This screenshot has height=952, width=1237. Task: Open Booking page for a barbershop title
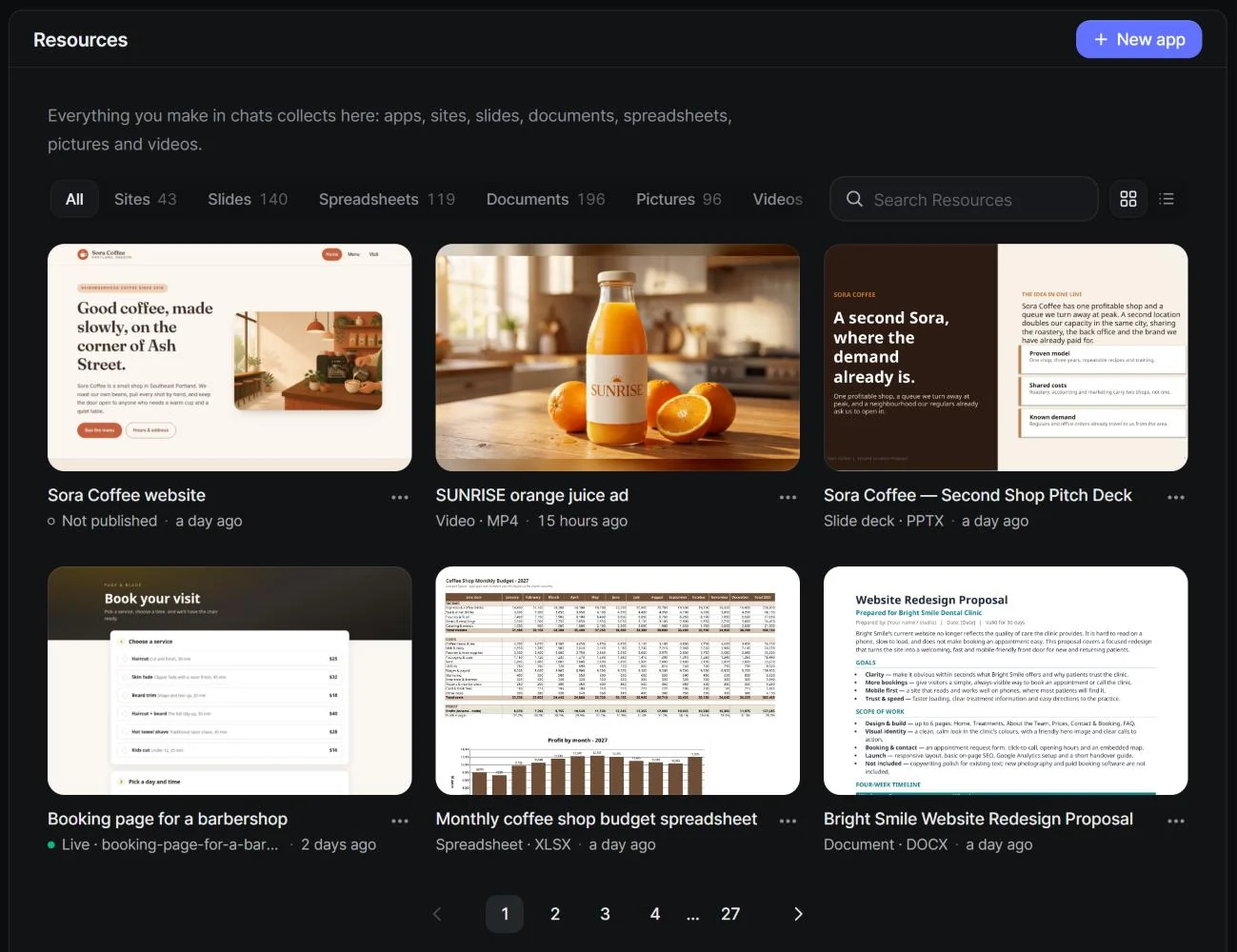tap(168, 819)
